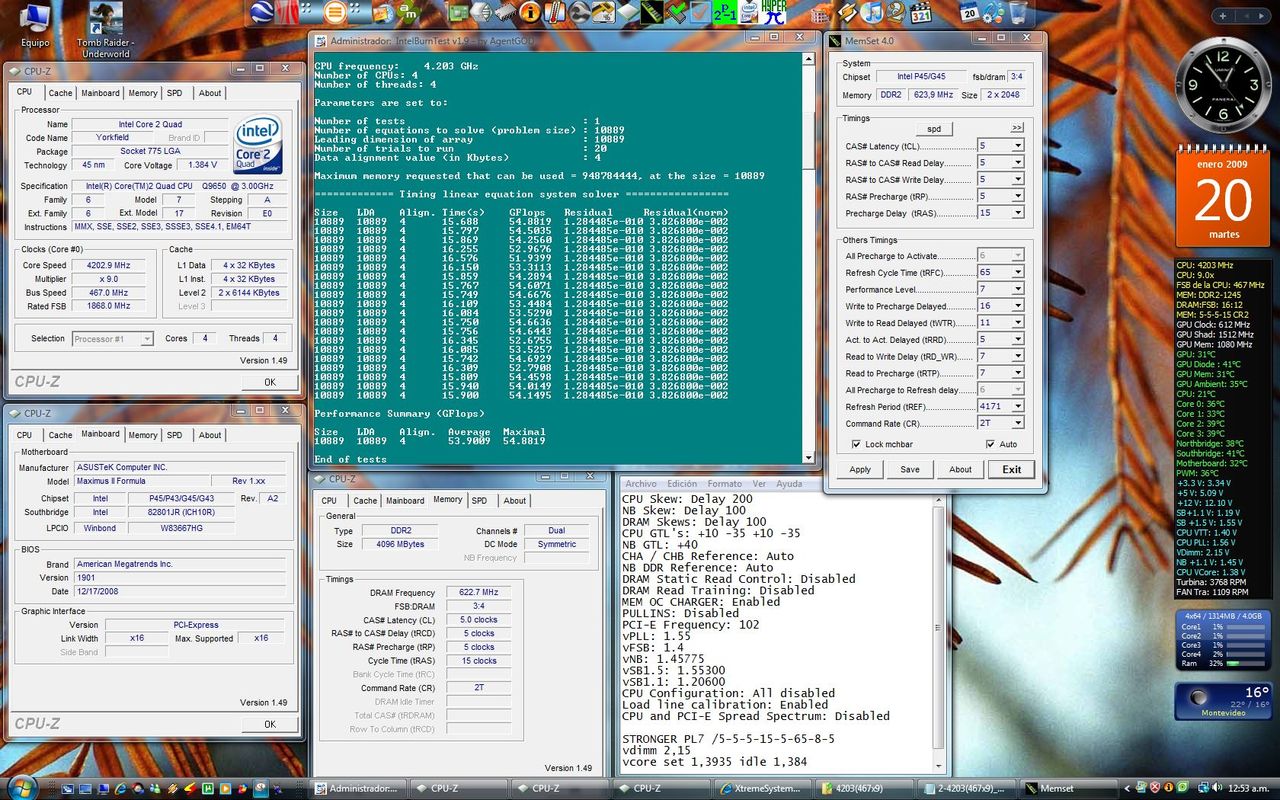This screenshot has height=800, width=1280.
Task: Click About button in MemSet
Action: click(960, 469)
